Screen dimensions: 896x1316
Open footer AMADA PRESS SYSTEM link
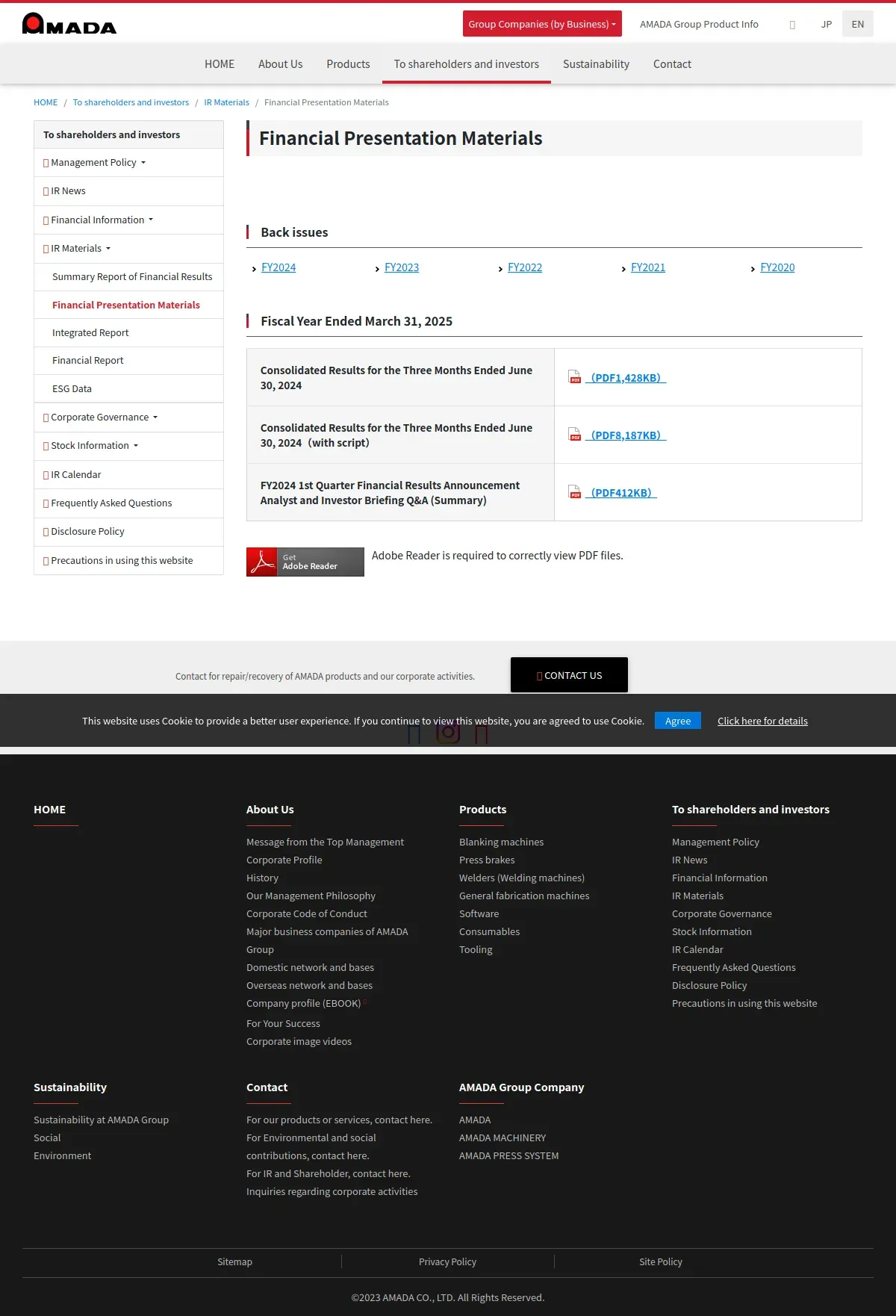click(x=508, y=1155)
